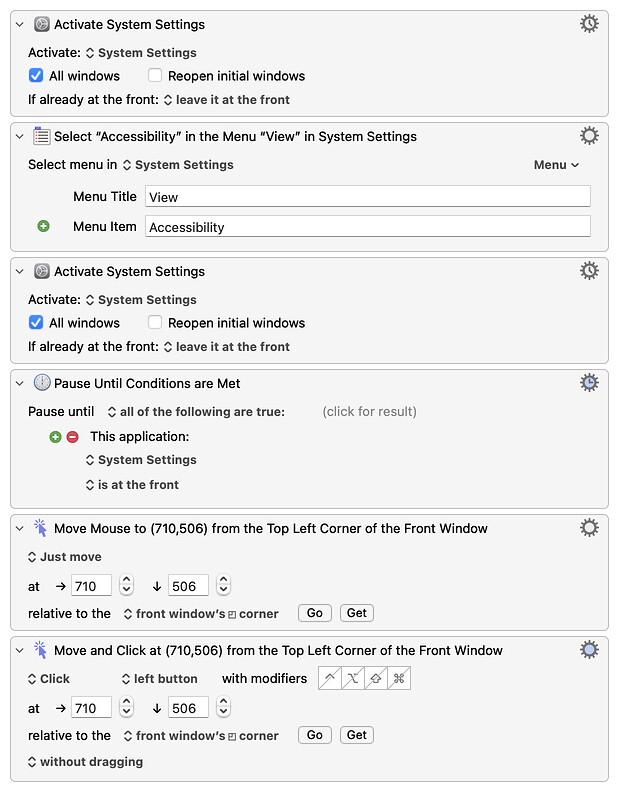The height and width of the screenshot is (792, 619).
Task: Open gear menu of the Move and Click action
Action: (589, 650)
